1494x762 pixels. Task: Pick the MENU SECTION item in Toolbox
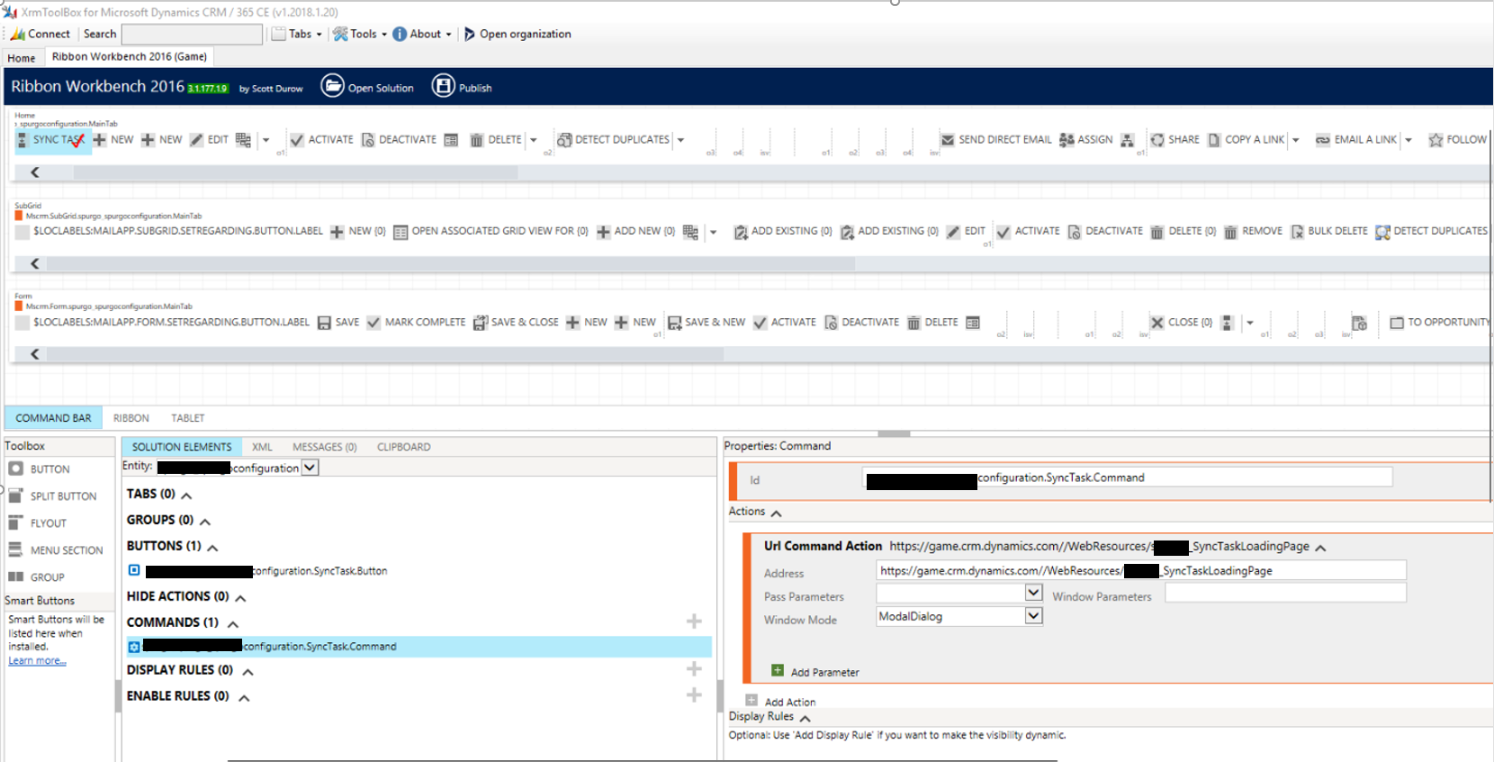55,550
